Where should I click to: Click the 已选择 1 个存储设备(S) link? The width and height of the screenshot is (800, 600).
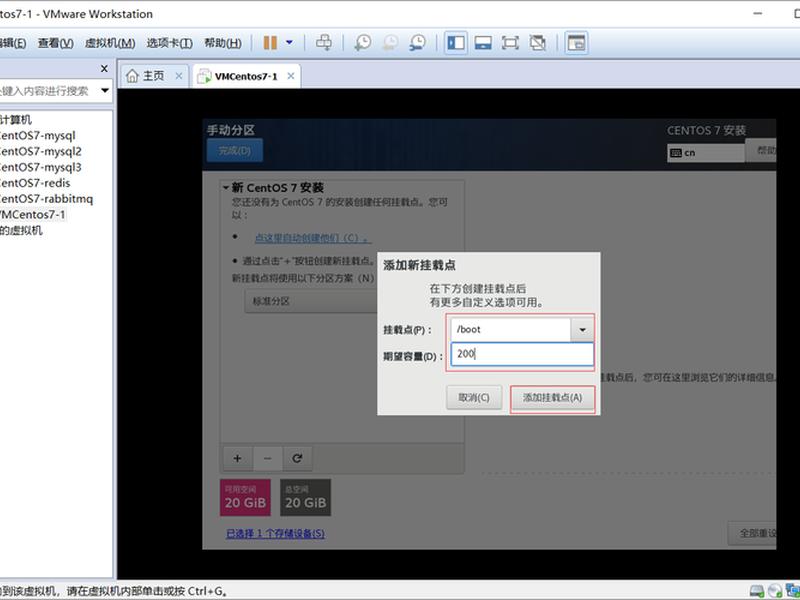click(276, 533)
